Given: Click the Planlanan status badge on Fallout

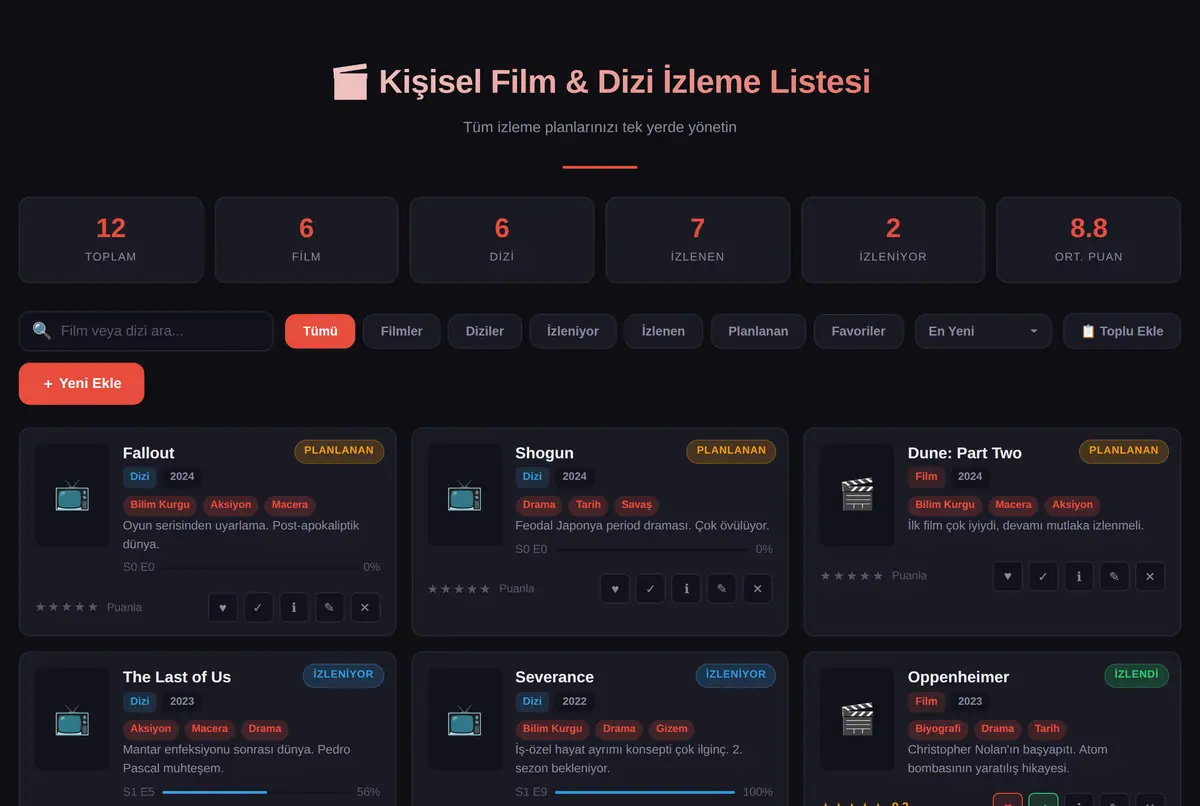Looking at the screenshot, I should pyautogui.click(x=339, y=451).
